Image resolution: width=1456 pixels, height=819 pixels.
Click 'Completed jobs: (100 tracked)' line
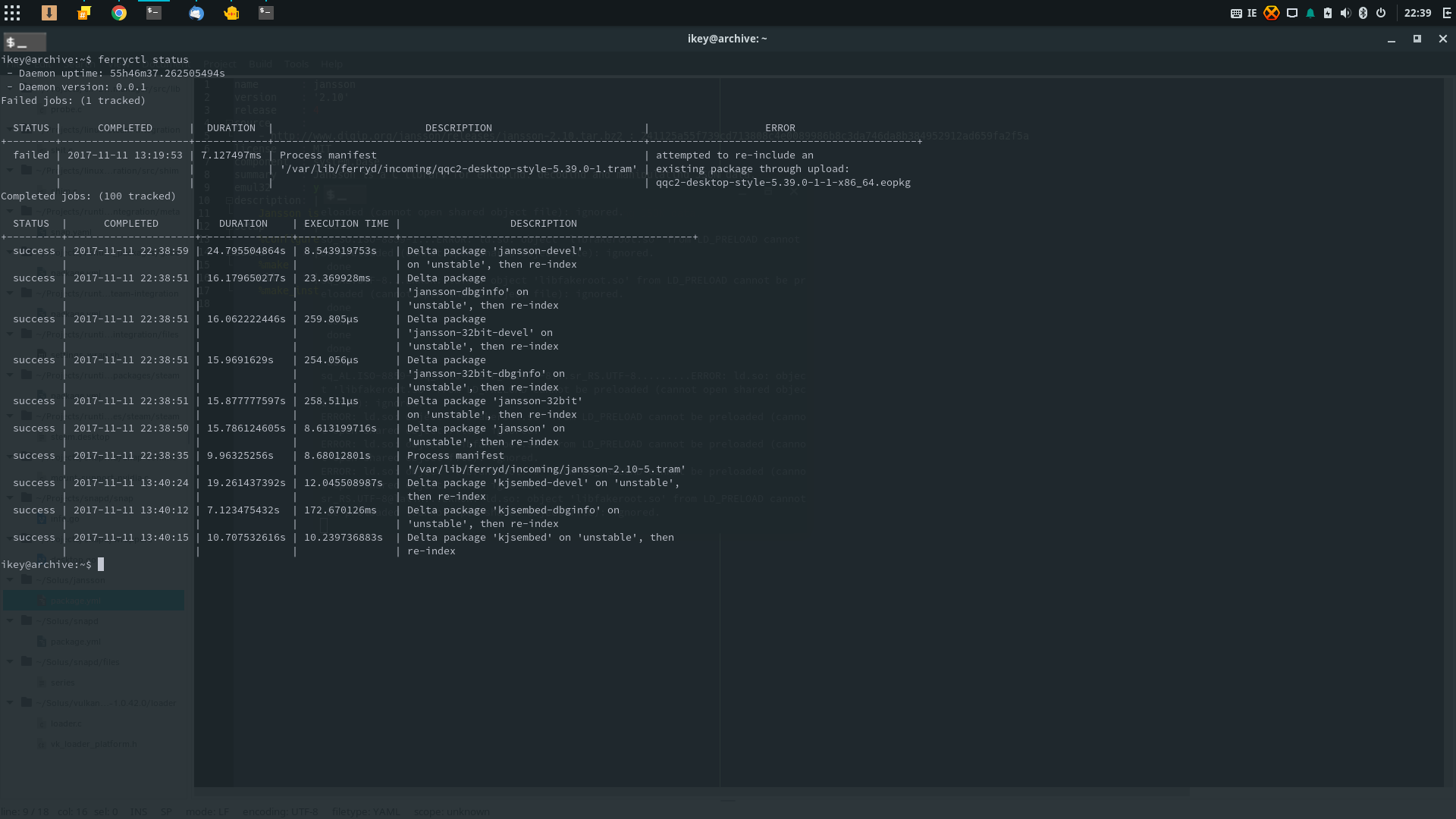89,196
